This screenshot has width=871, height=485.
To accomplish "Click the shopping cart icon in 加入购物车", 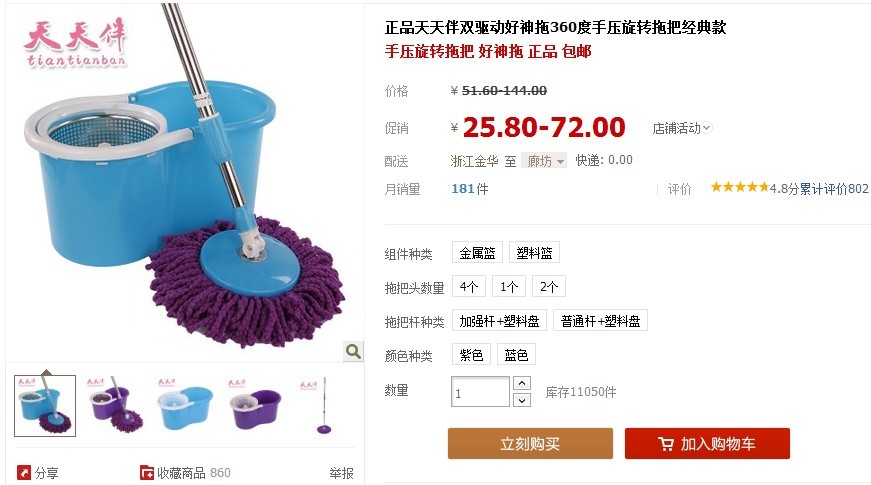I will [665, 444].
